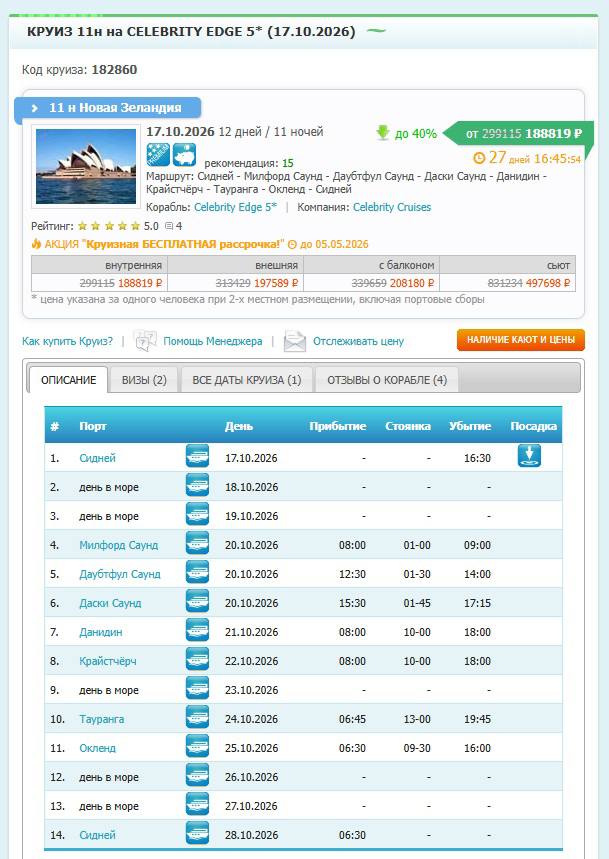Click the Отслеживать цену link
The height and width of the screenshot is (859, 609).
(x=358, y=341)
